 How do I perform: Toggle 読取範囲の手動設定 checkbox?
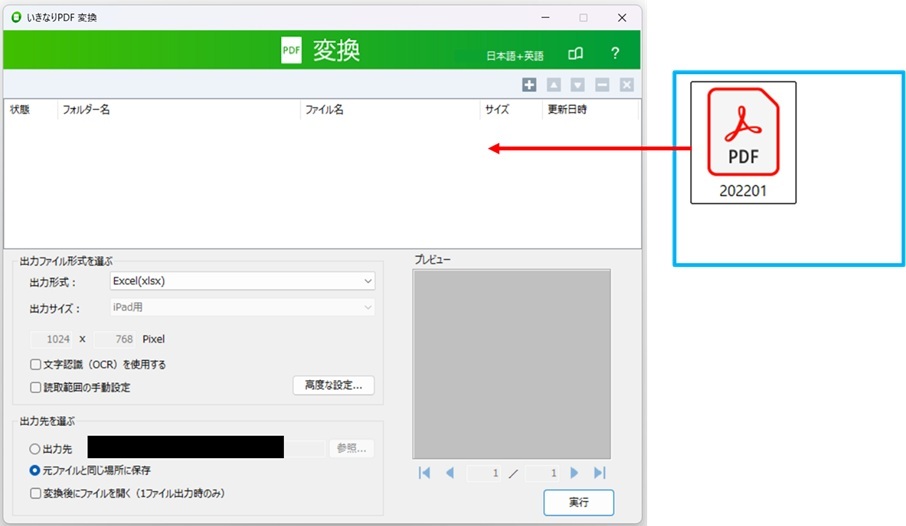pos(36,387)
